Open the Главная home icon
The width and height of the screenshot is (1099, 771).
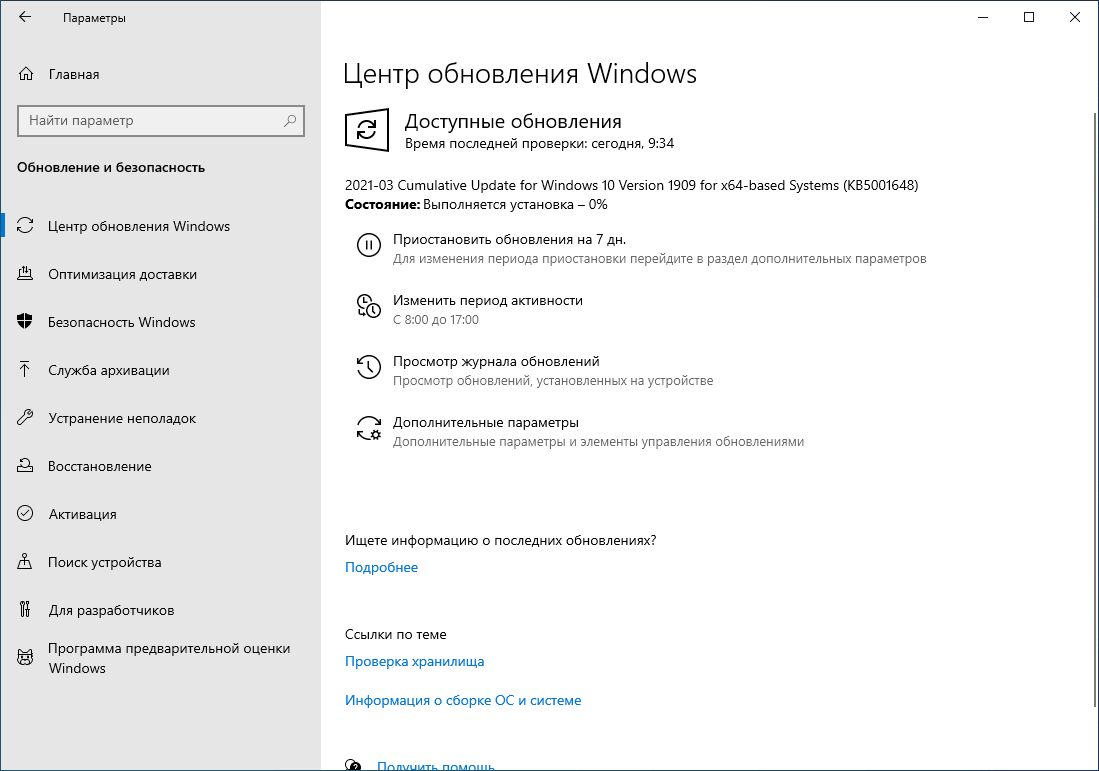pyautogui.click(x=24, y=73)
